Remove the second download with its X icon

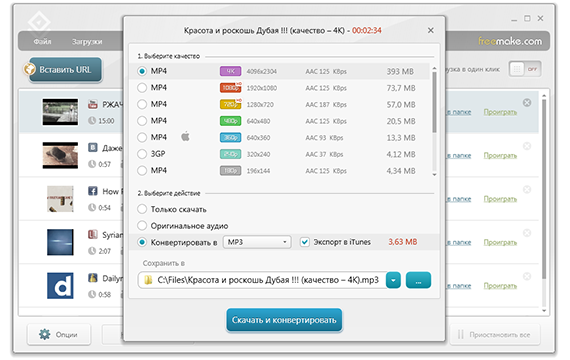(x=527, y=146)
